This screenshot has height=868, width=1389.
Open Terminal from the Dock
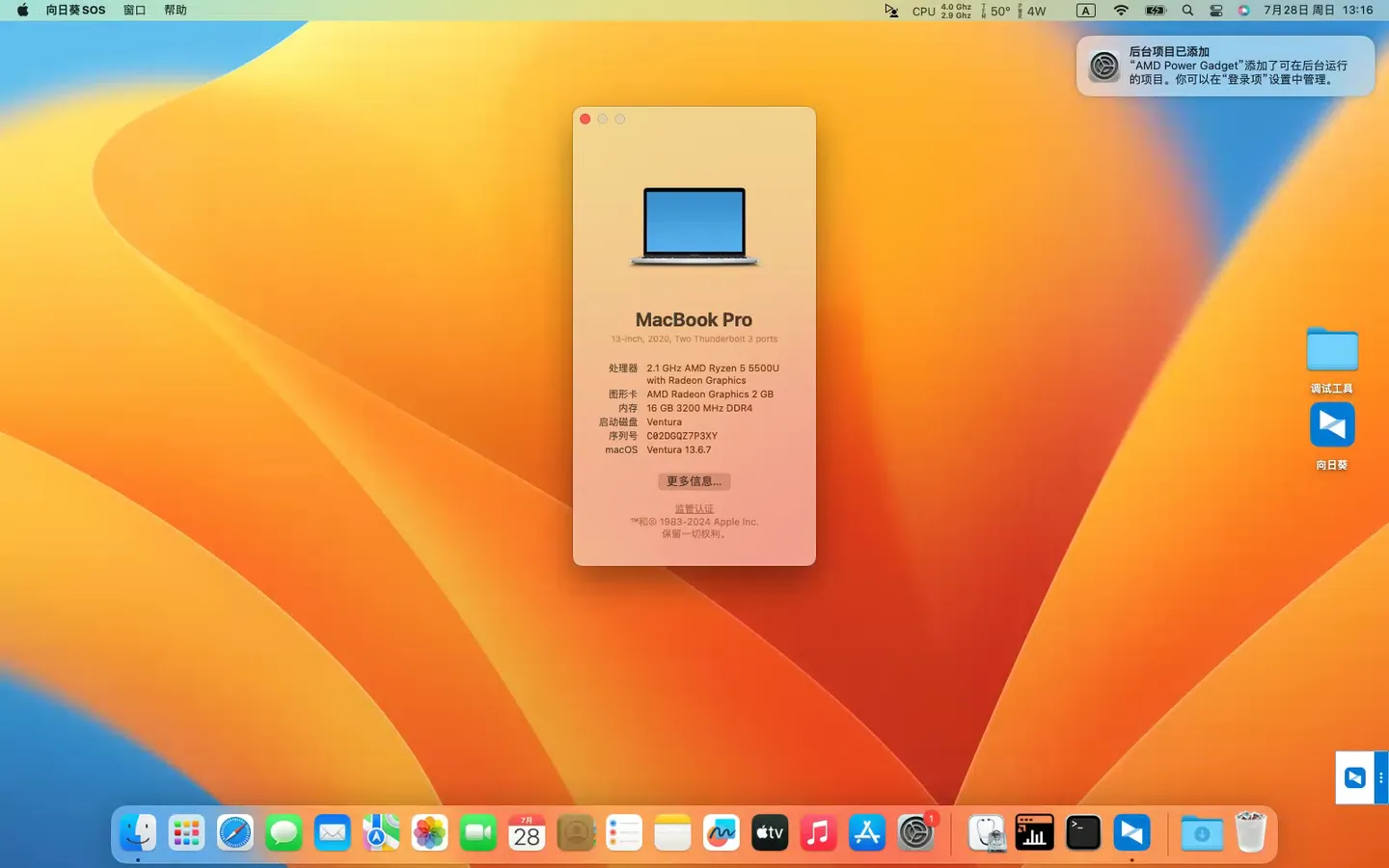tap(1082, 832)
